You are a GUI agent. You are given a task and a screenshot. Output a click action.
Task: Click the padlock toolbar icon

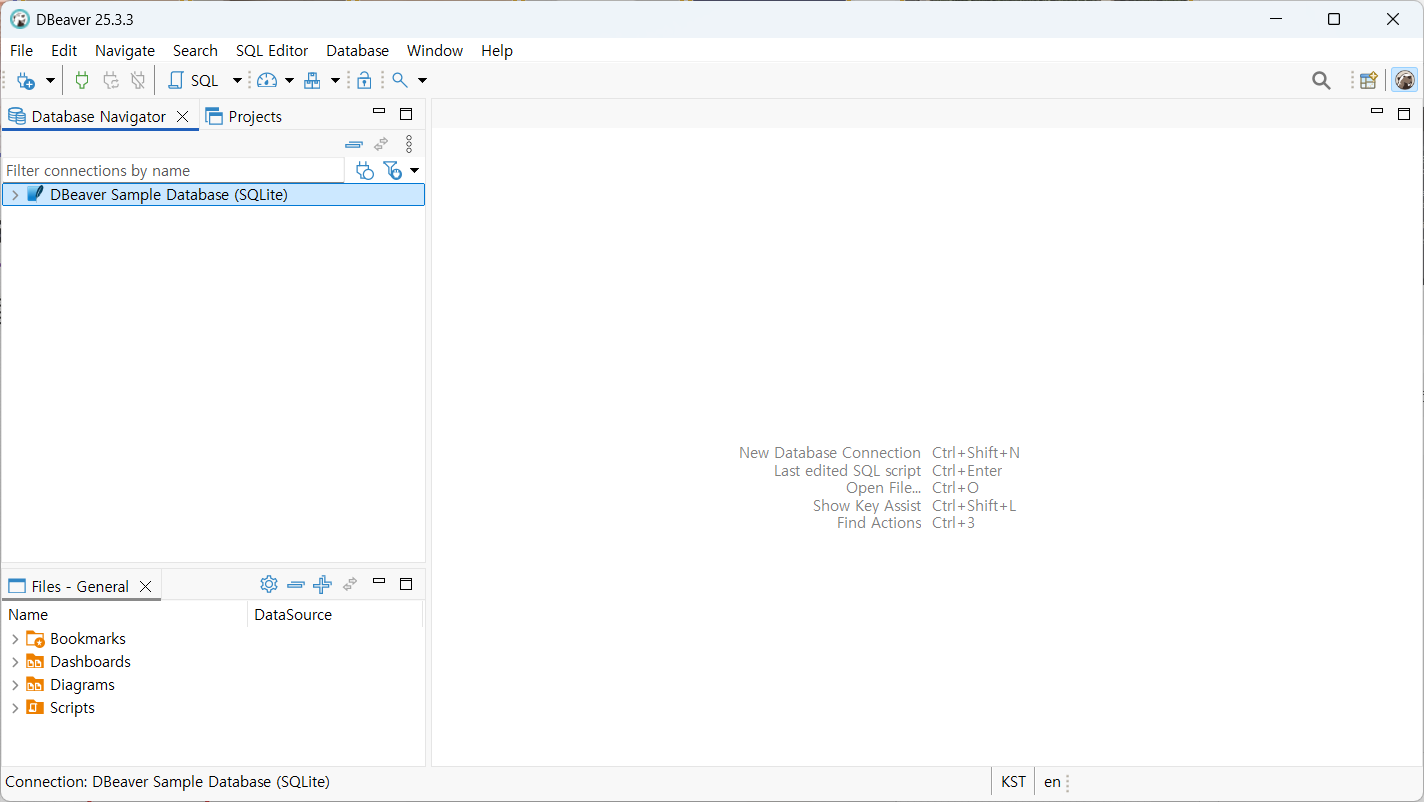pyautogui.click(x=364, y=80)
